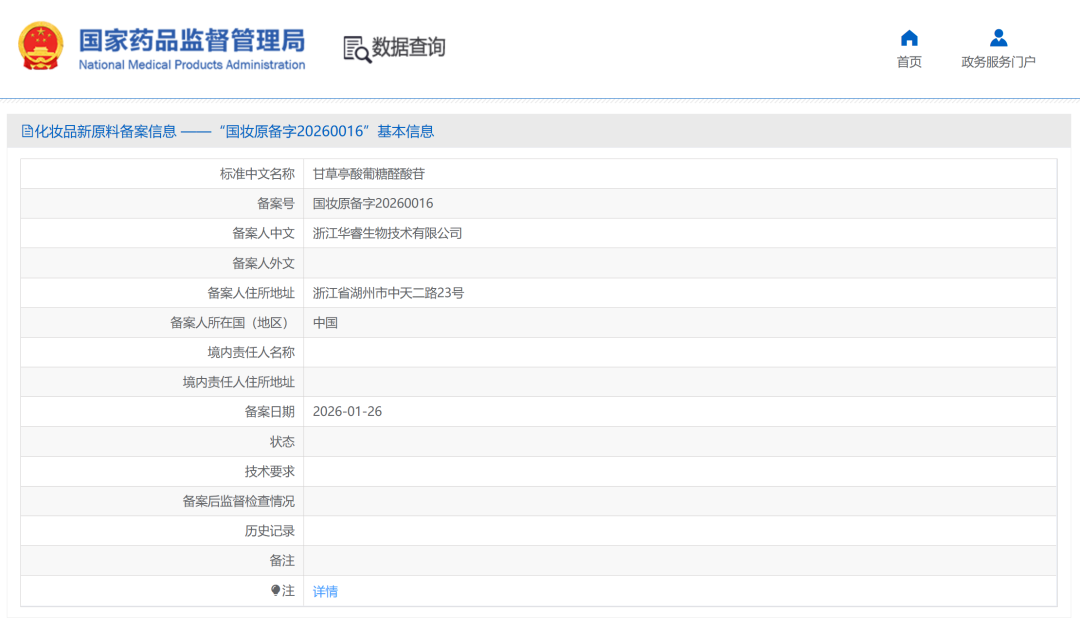Click the 首页 home icon
This screenshot has height=629, width=1080.
point(908,38)
